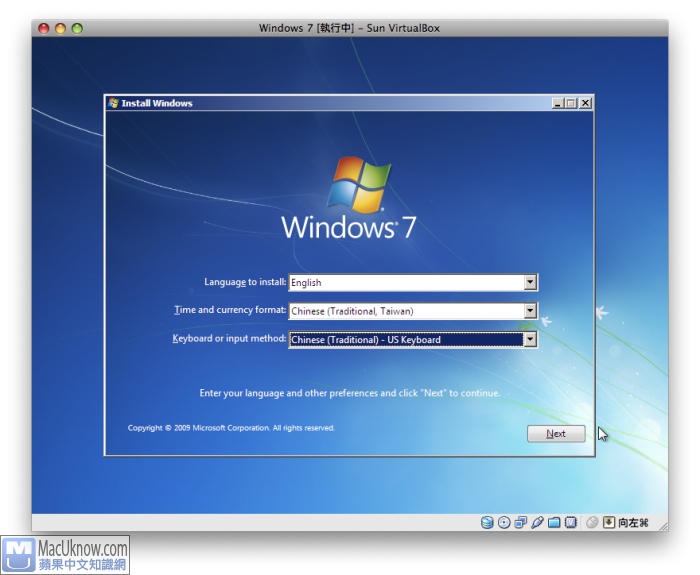Click the Keyboard or input method label
This screenshot has height=575, width=700.
(229, 338)
